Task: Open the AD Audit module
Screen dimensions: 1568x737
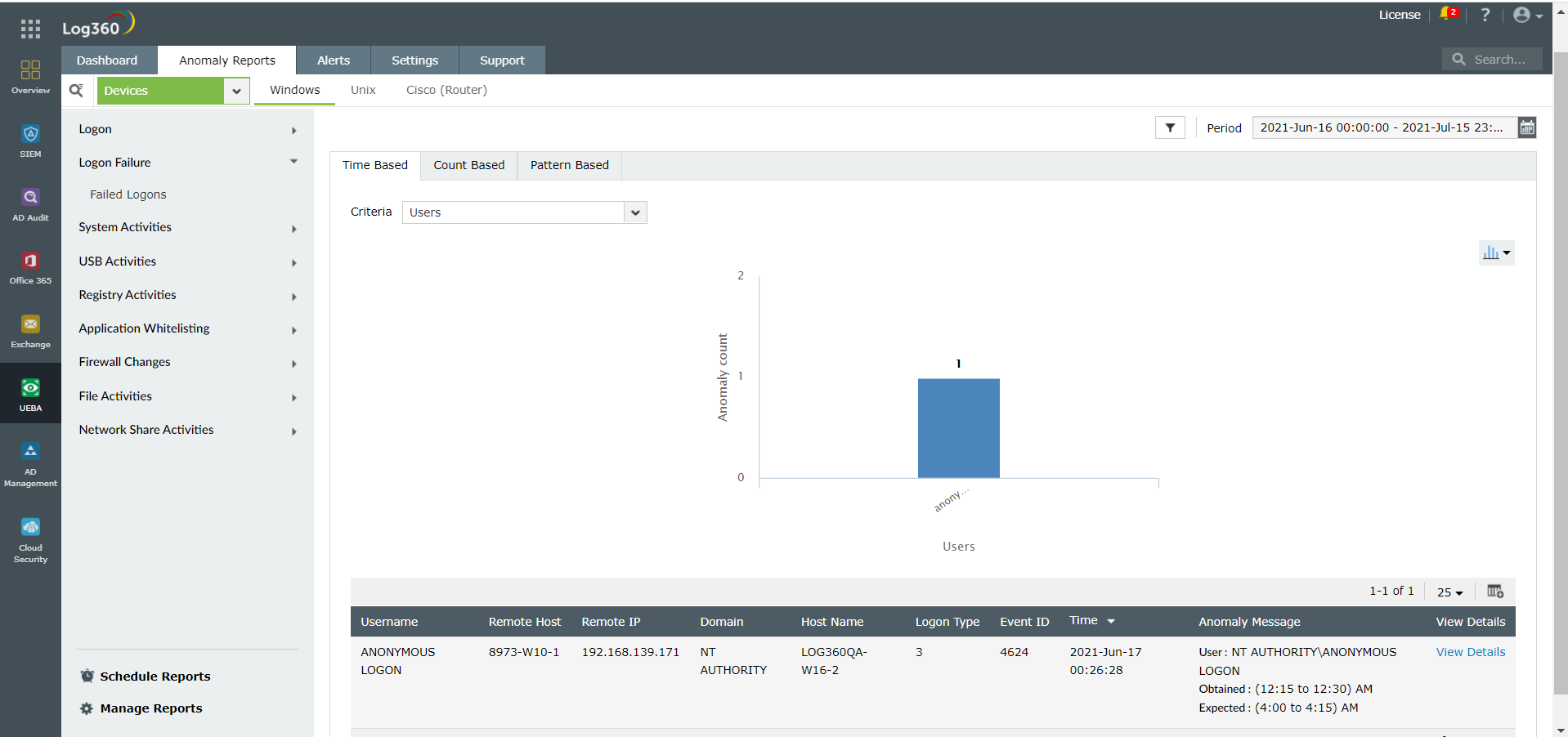Action: (30, 204)
